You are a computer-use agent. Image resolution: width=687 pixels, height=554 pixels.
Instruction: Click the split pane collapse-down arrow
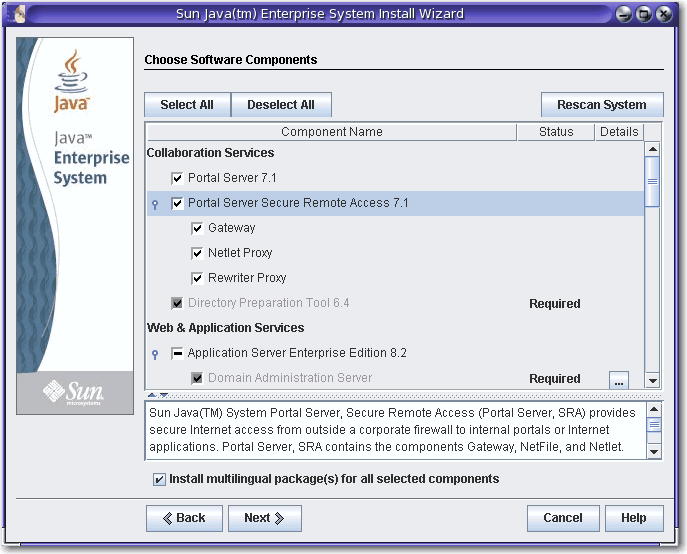coord(164,395)
